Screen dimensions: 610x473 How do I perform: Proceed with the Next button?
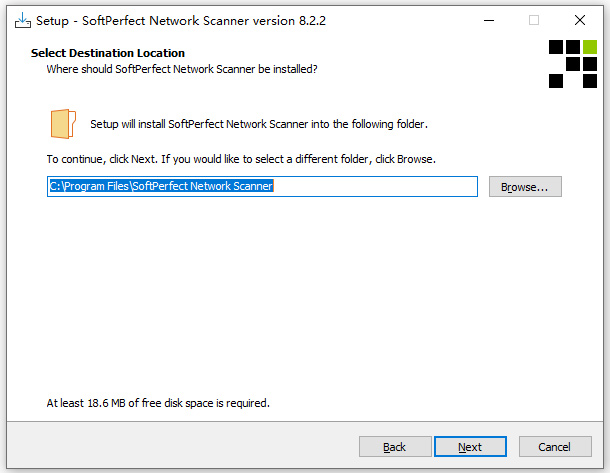(470, 447)
